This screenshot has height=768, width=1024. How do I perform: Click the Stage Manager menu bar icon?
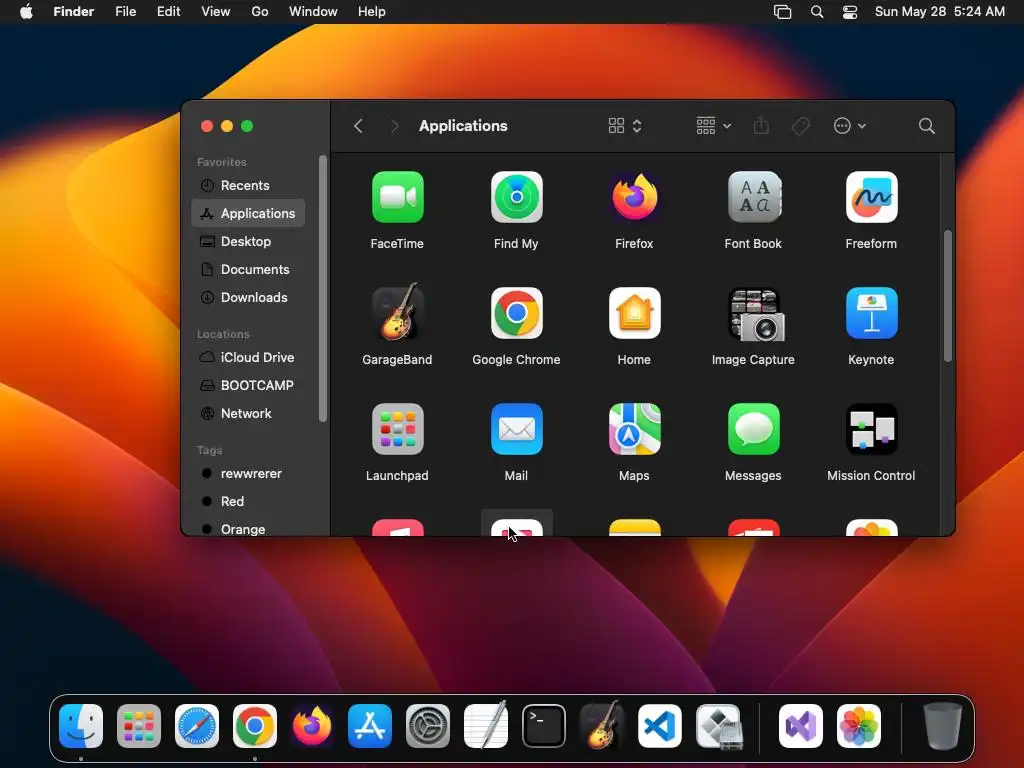[x=782, y=12]
